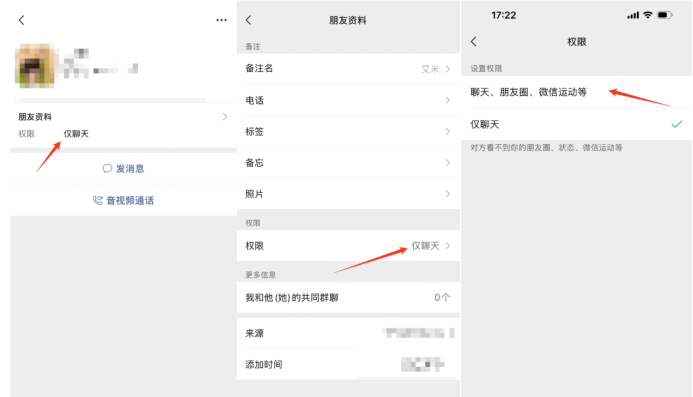Screen dimensions: 693x397
Task: Tap the 更多信息 section header
Action: [x=261, y=275]
